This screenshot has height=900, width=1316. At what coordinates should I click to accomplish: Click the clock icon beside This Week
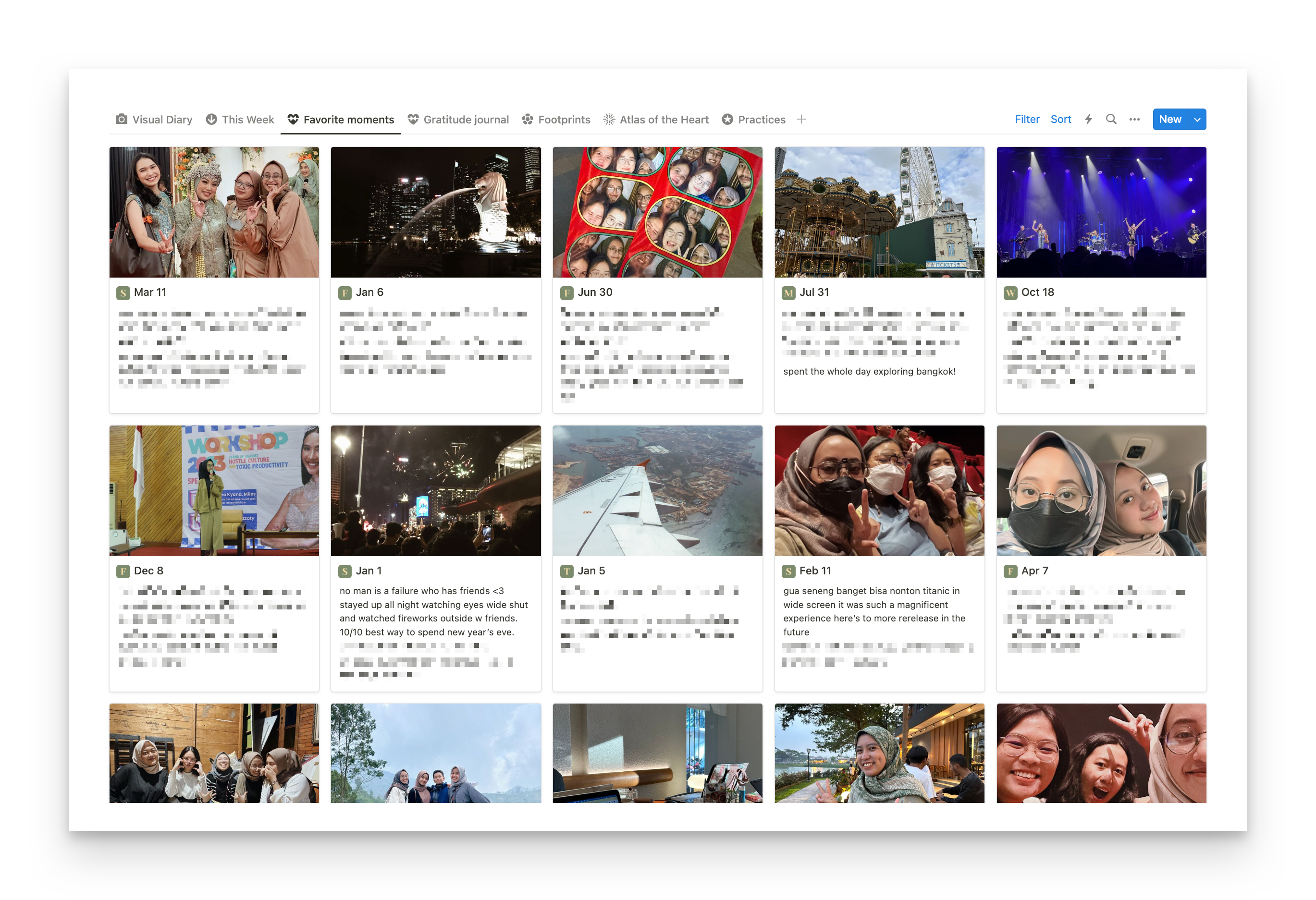211,119
